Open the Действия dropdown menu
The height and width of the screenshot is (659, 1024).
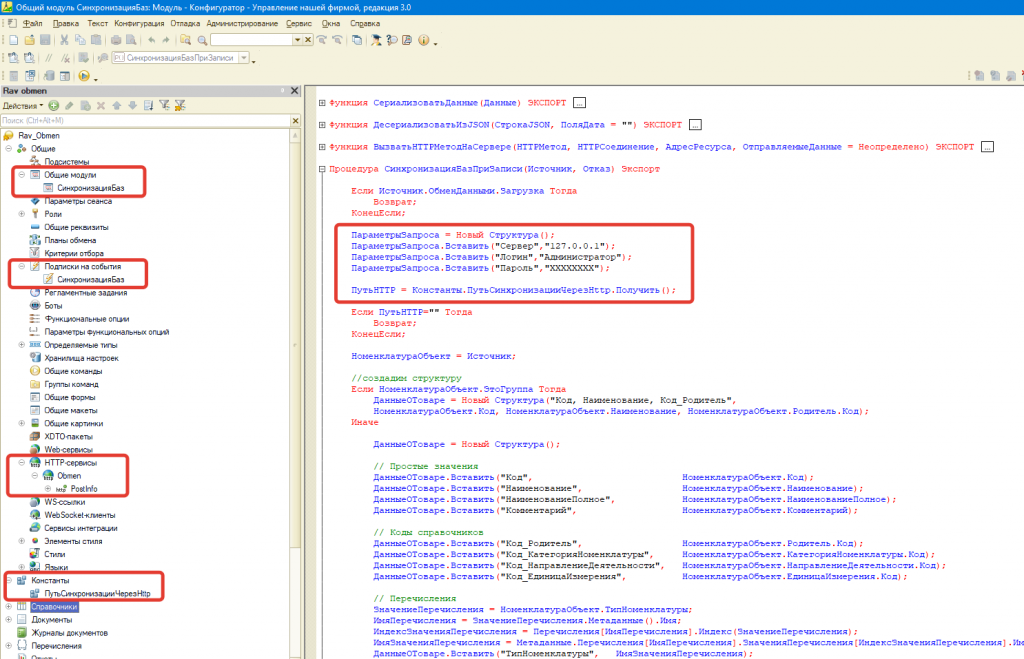(x=22, y=106)
